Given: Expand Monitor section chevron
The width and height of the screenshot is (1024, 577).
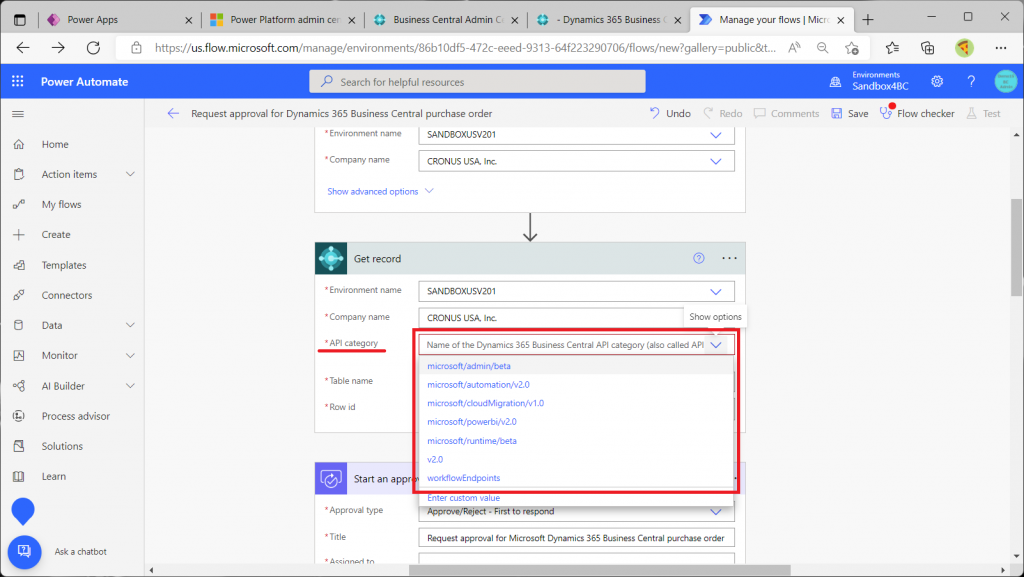Looking at the screenshot, I should click(130, 355).
